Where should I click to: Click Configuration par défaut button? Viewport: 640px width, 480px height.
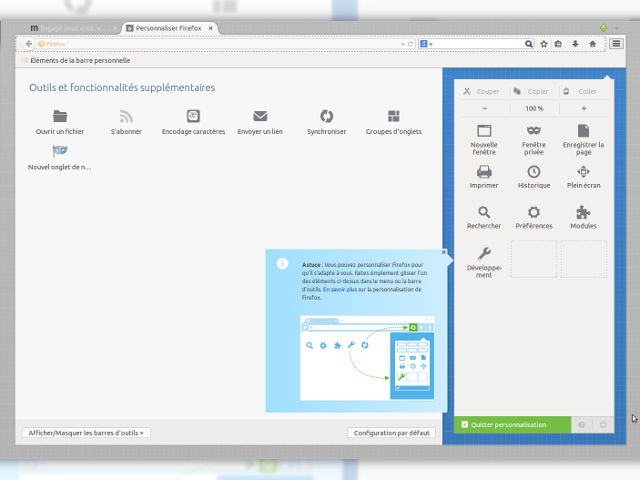pyautogui.click(x=391, y=433)
